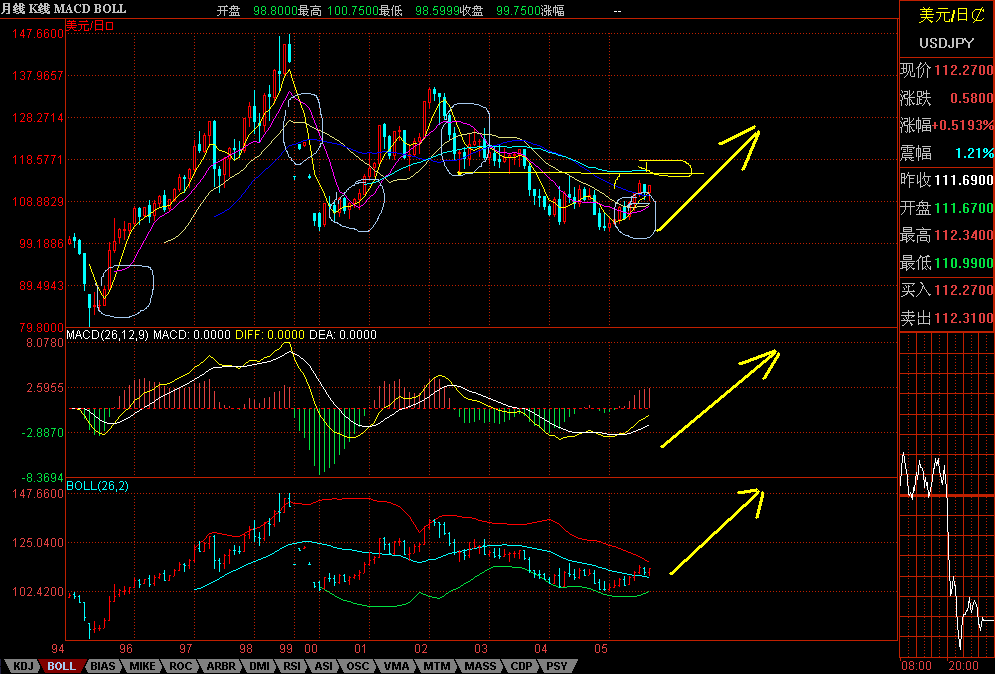Click the year 99 label on time axis
This screenshot has height=674, width=995.
[286, 649]
